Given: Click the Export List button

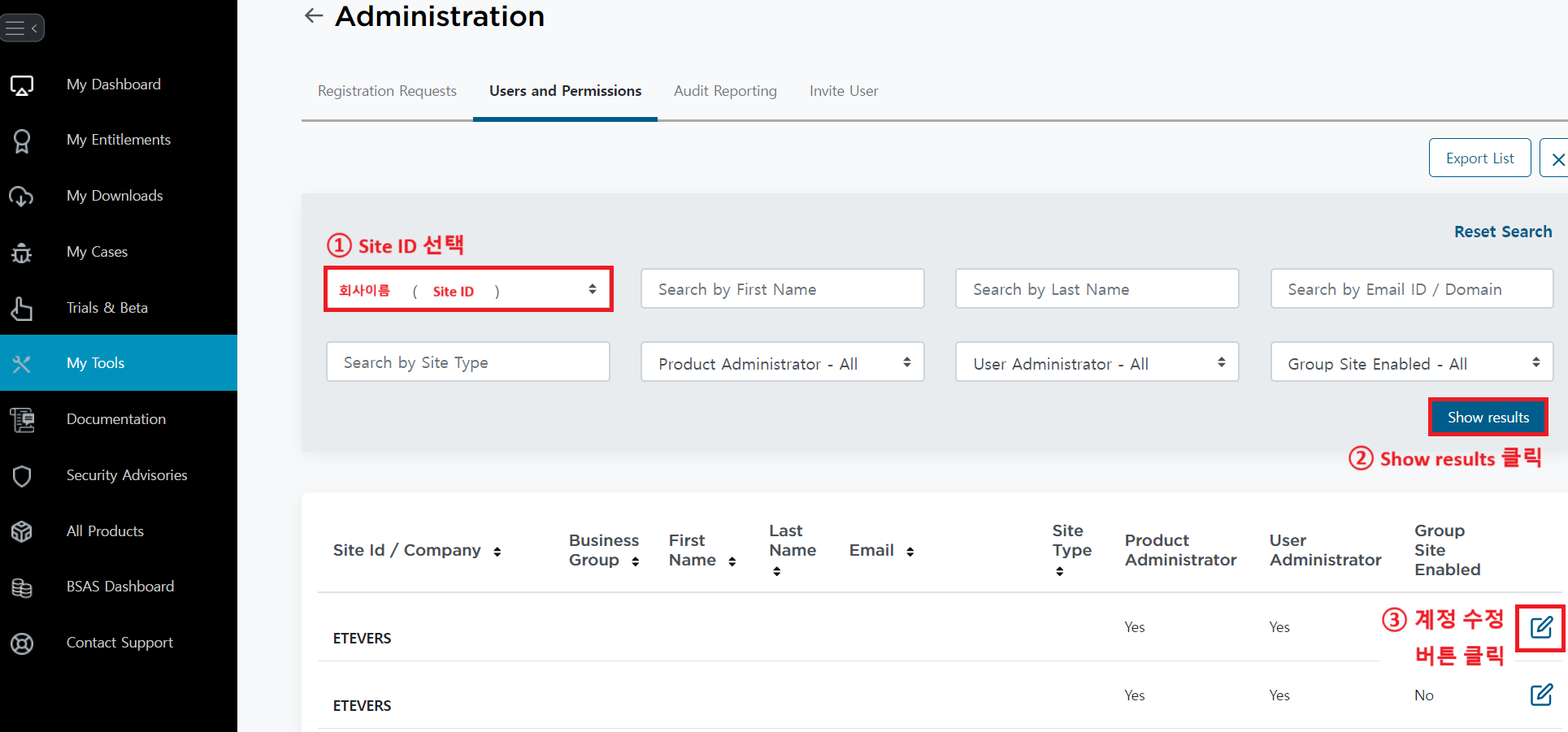Looking at the screenshot, I should pyautogui.click(x=1479, y=158).
